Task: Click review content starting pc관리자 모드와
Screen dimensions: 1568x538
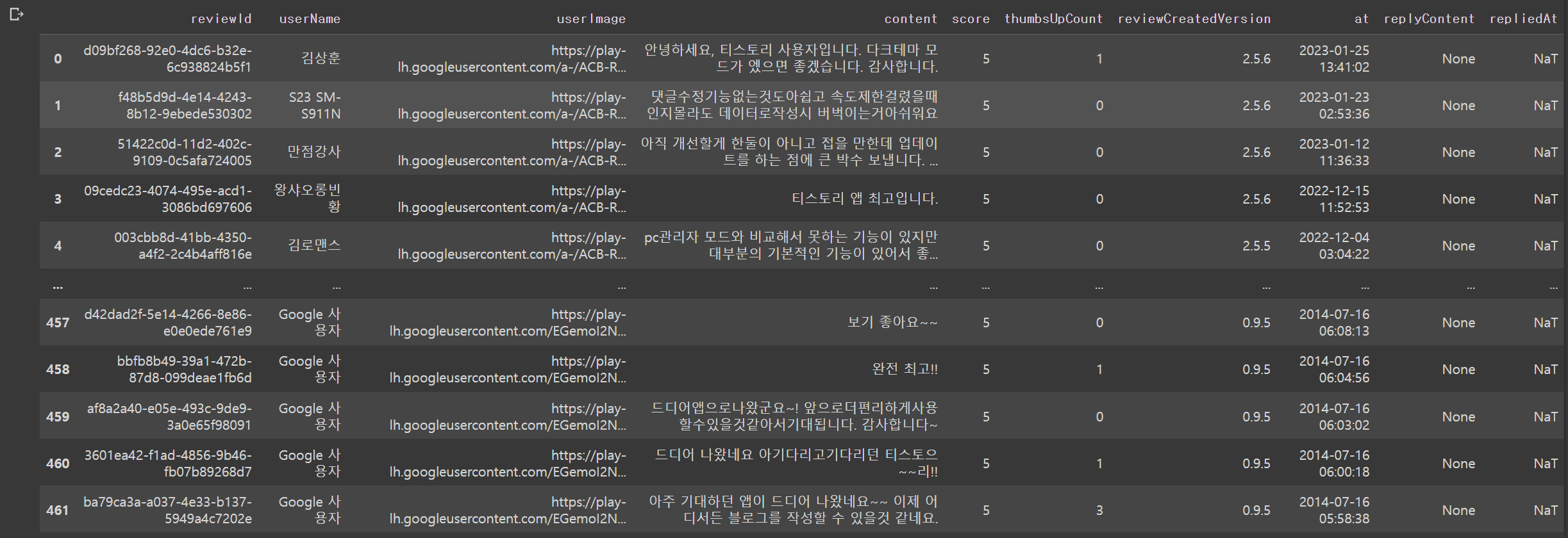Action: [x=791, y=245]
